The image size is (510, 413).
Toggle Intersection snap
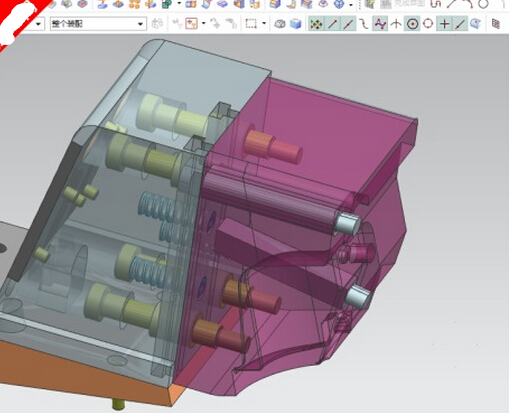pyautogui.click(x=396, y=24)
